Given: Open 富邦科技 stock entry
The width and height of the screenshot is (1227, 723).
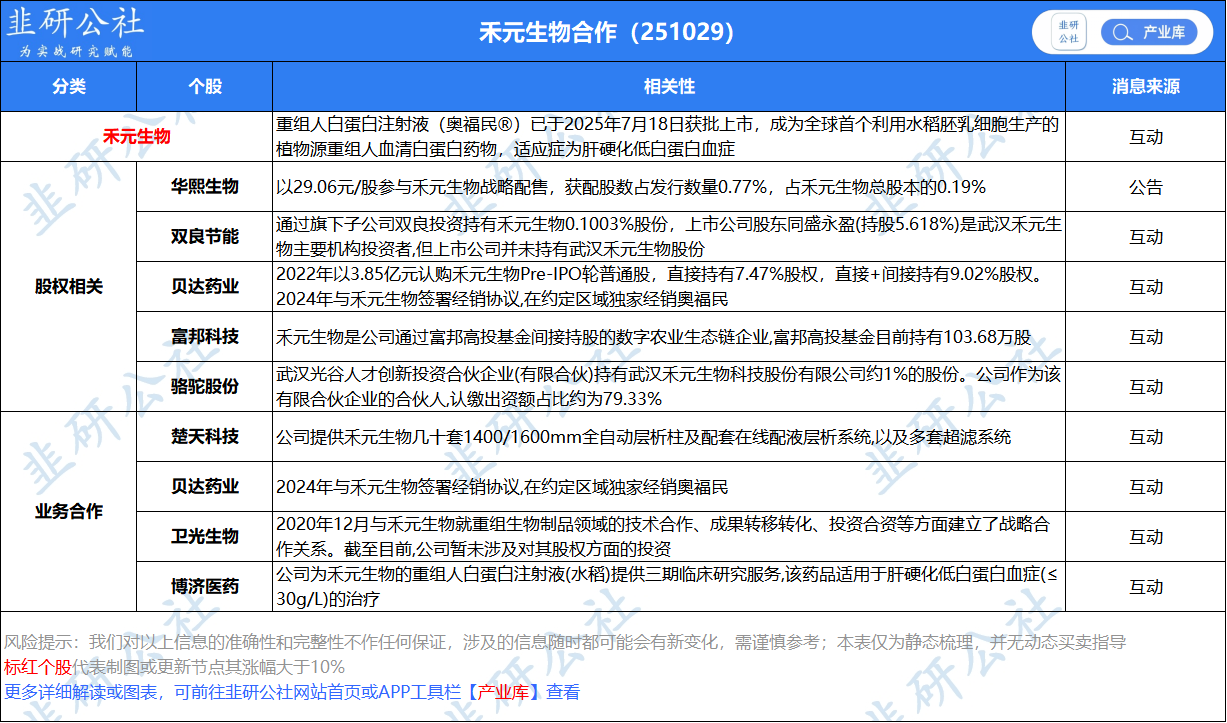Looking at the screenshot, I should (x=204, y=337).
